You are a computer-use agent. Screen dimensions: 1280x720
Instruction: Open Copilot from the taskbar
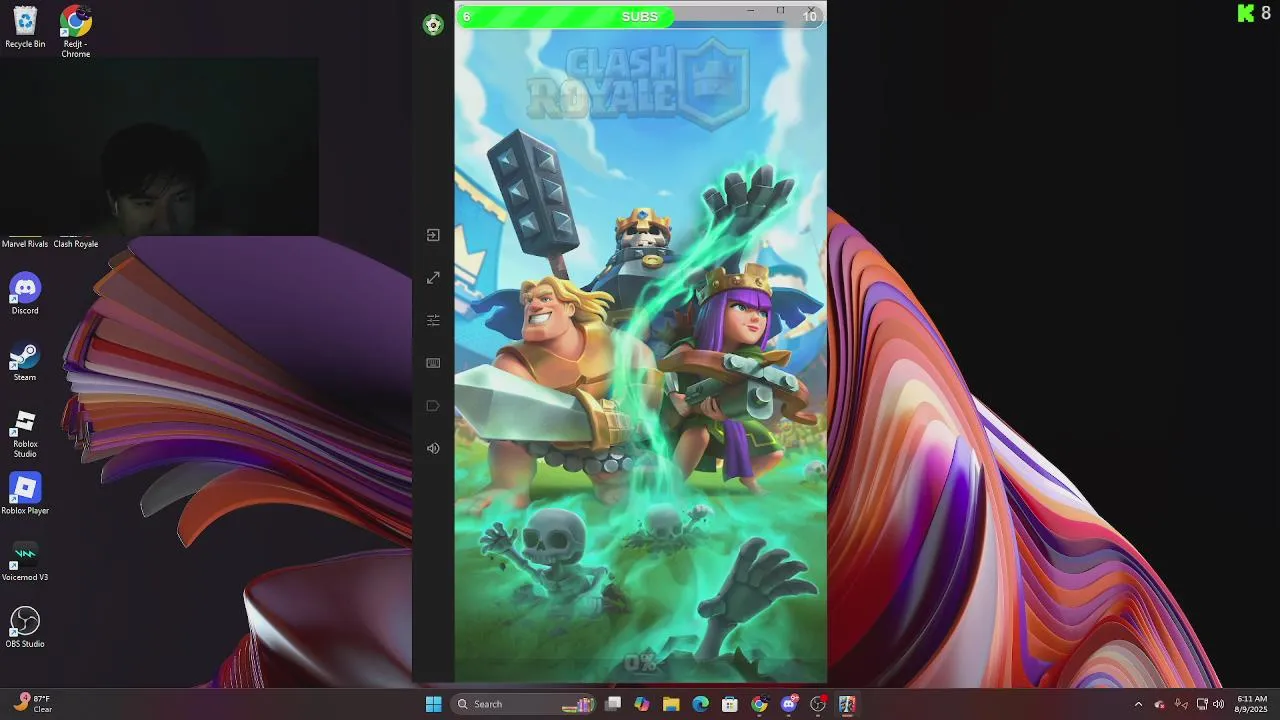click(x=642, y=704)
